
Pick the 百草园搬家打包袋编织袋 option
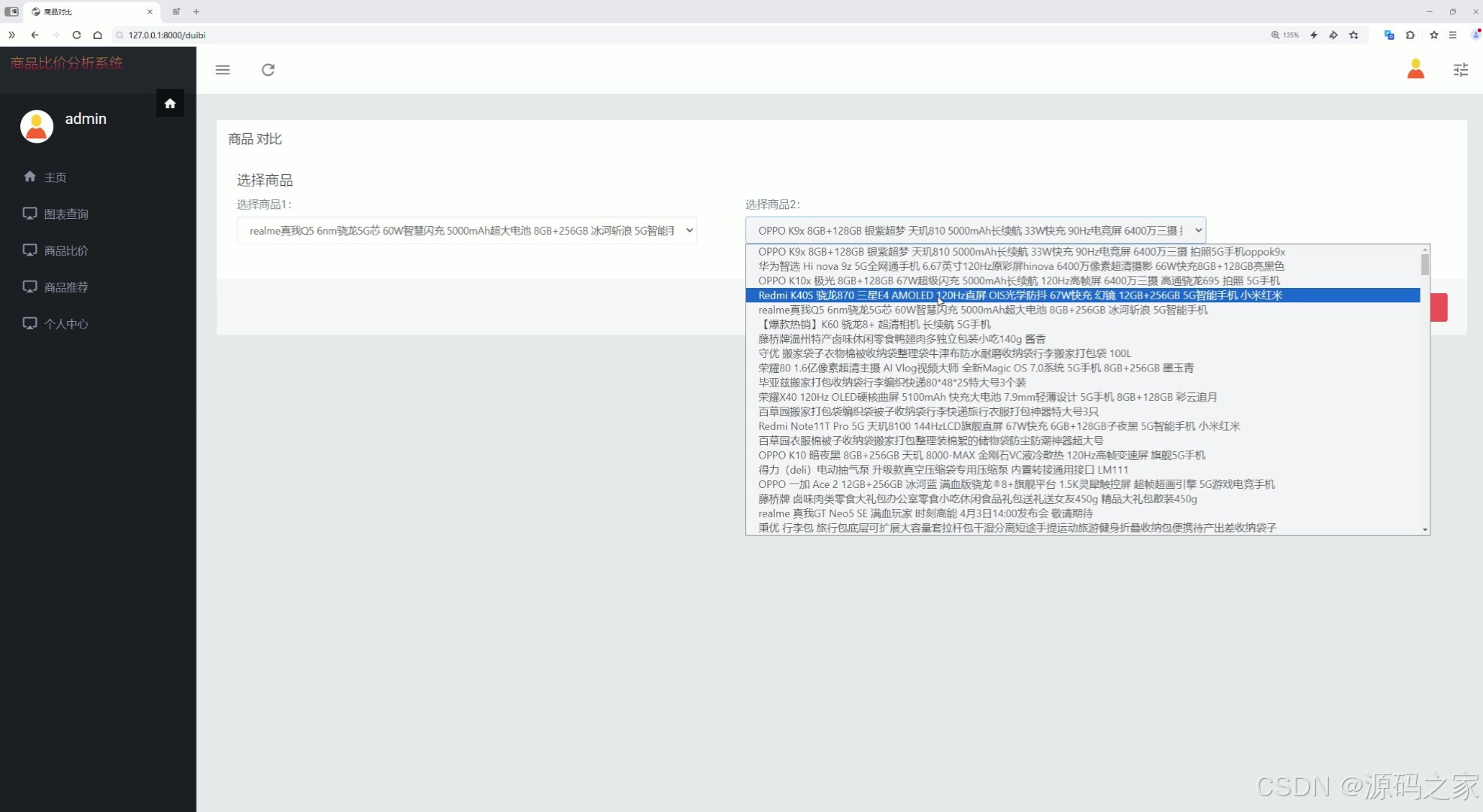pyautogui.click(x=1083, y=412)
